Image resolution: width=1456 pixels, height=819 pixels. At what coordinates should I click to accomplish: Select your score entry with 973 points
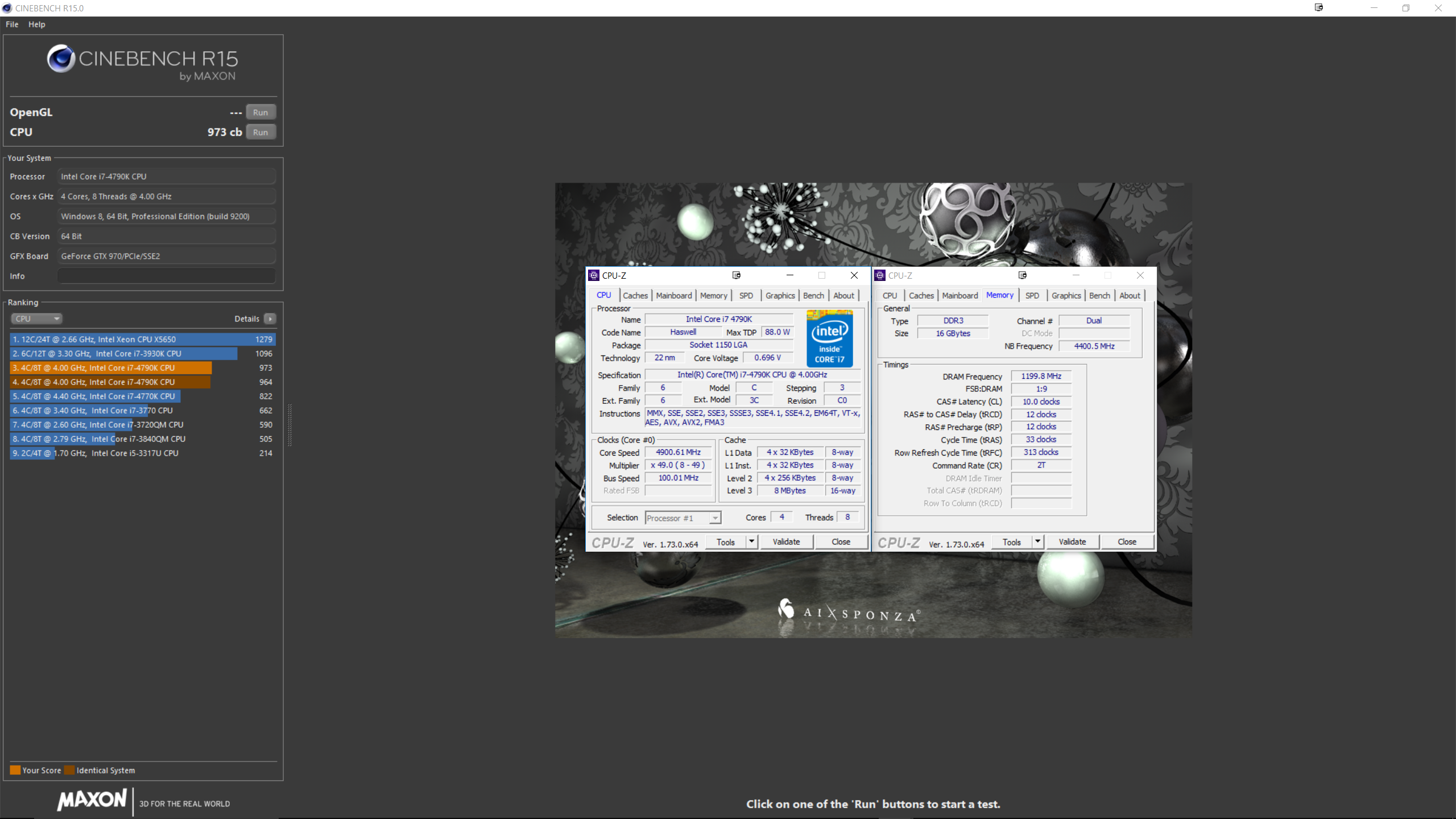pyautogui.click(x=143, y=367)
